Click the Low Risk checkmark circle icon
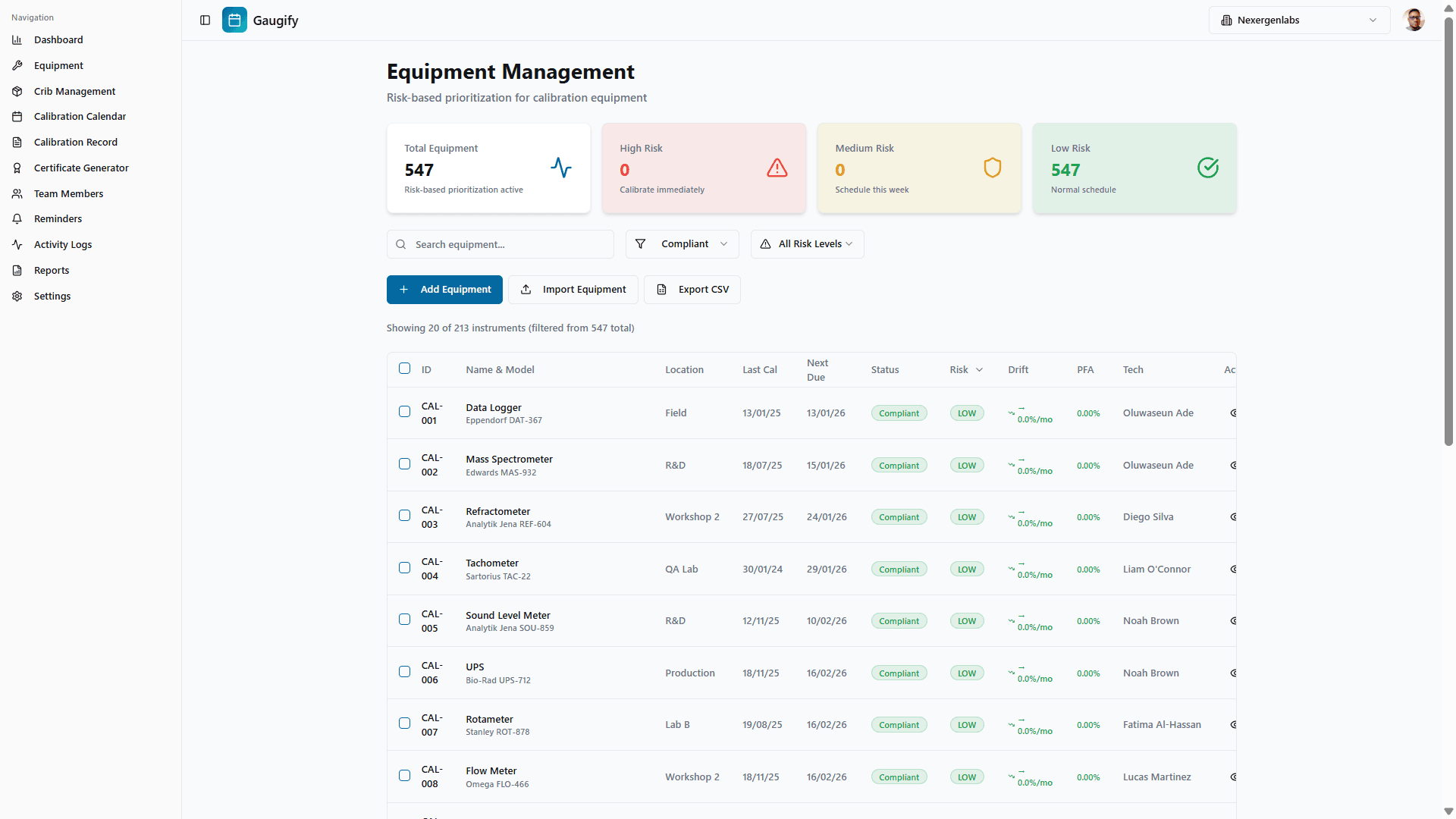This screenshot has width=1456, height=819. (1207, 168)
